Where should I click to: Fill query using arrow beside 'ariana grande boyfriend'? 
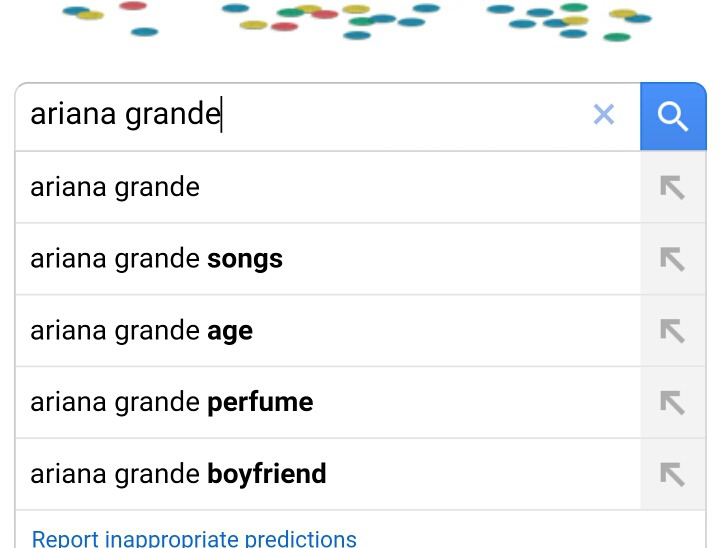click(673, 474)
